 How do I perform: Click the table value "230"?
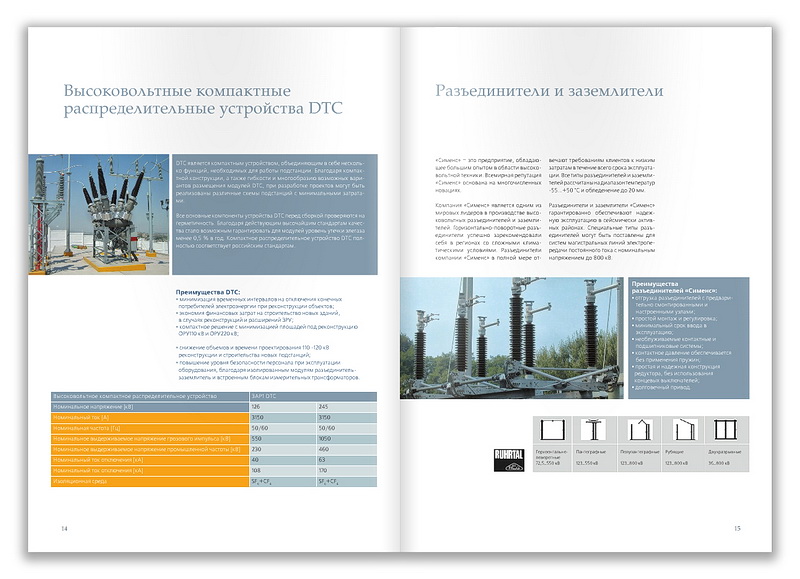(x=256, y=449)
